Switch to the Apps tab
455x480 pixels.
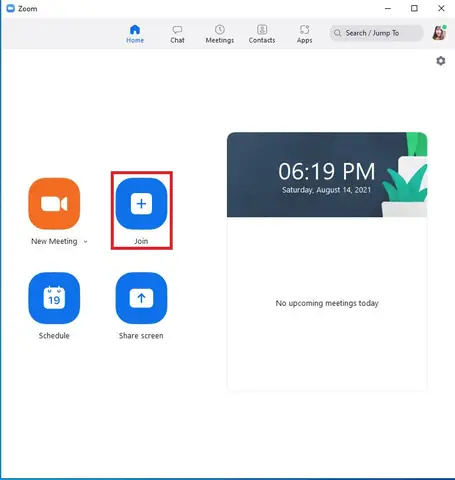[304, 34]
